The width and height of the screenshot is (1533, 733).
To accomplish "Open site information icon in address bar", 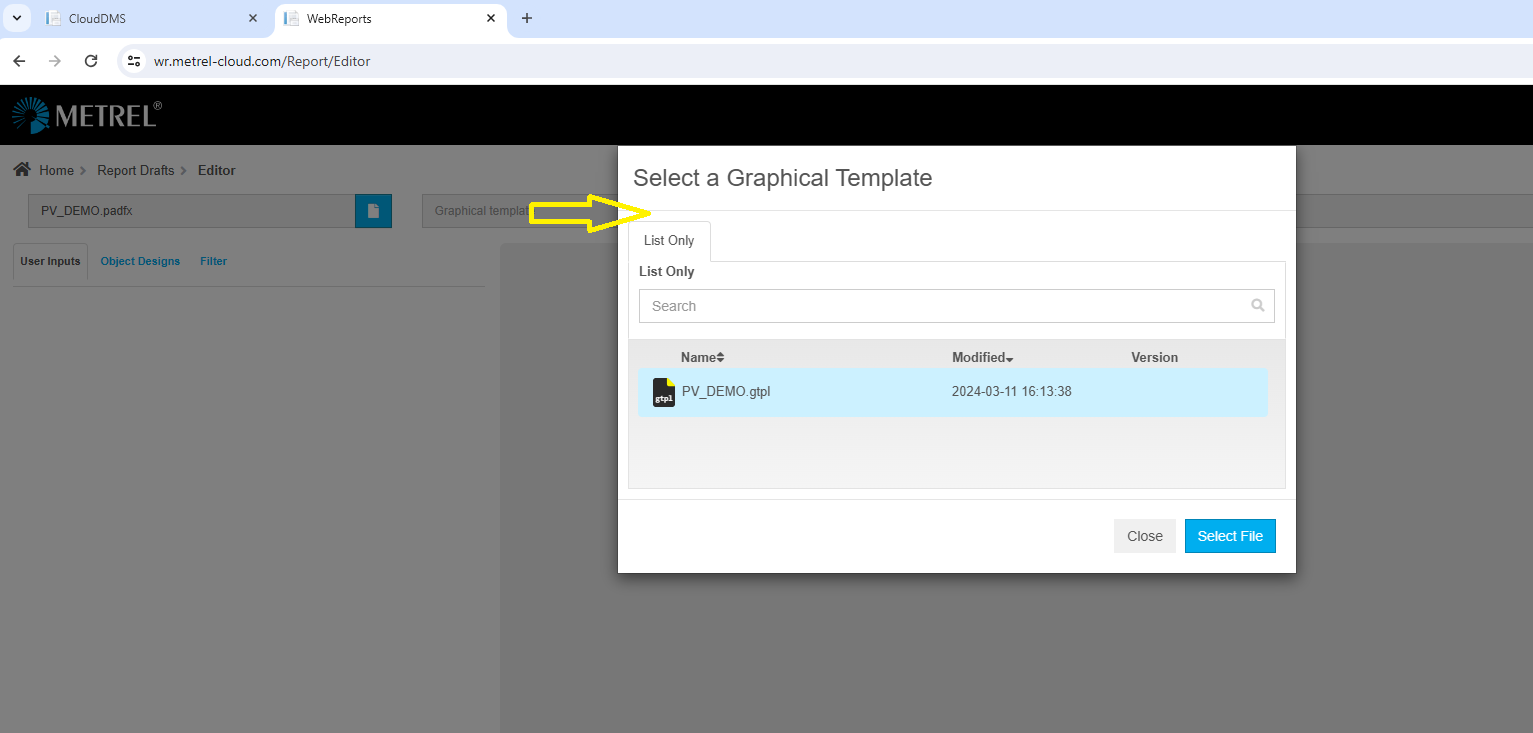I will (x=134, y=61).
